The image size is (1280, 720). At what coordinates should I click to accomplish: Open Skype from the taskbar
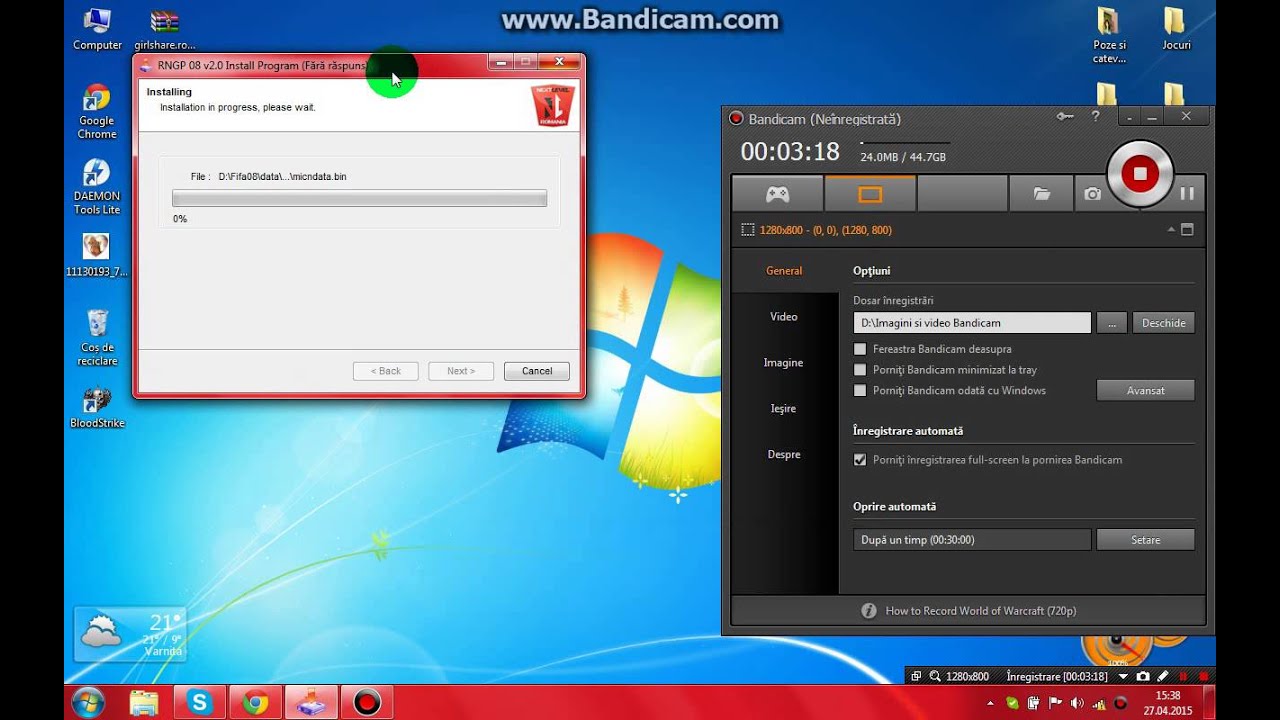coord(199,702)
